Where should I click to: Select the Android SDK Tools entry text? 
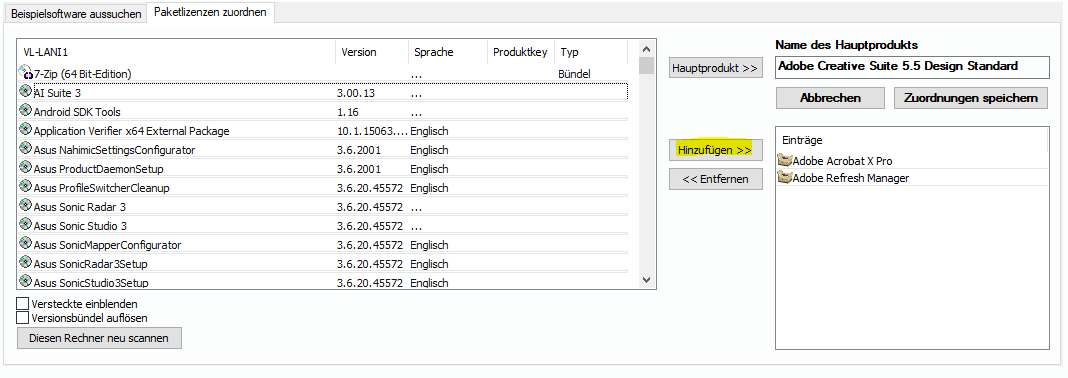click(x=77, y=112)
